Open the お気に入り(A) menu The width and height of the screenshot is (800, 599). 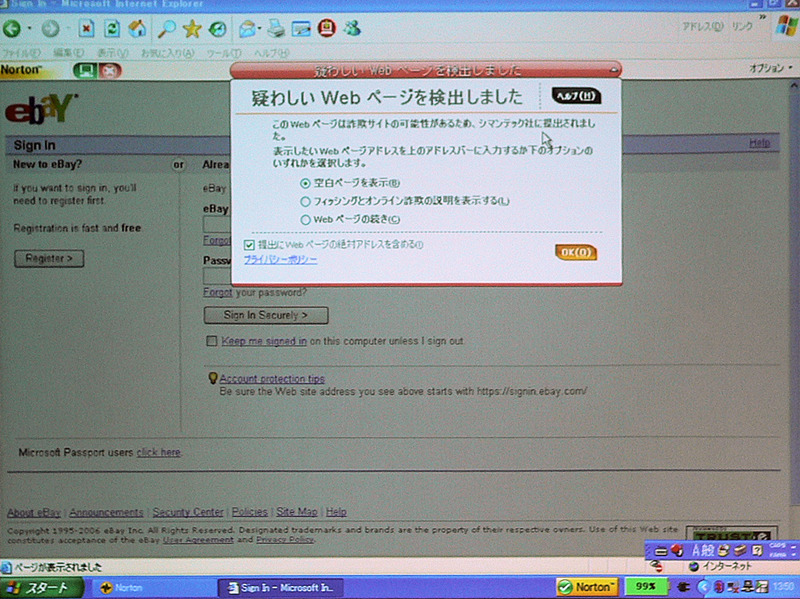point(167,53)
